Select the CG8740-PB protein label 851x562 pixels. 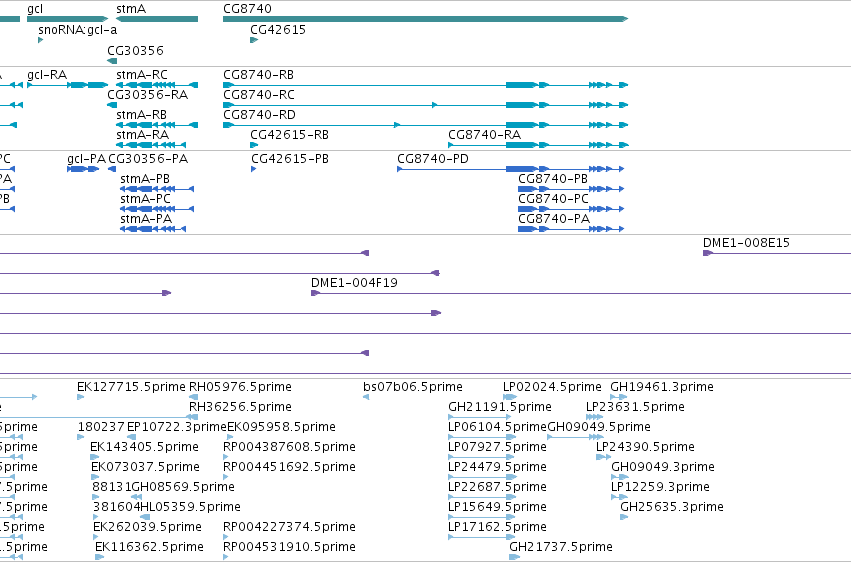(553, 179)
